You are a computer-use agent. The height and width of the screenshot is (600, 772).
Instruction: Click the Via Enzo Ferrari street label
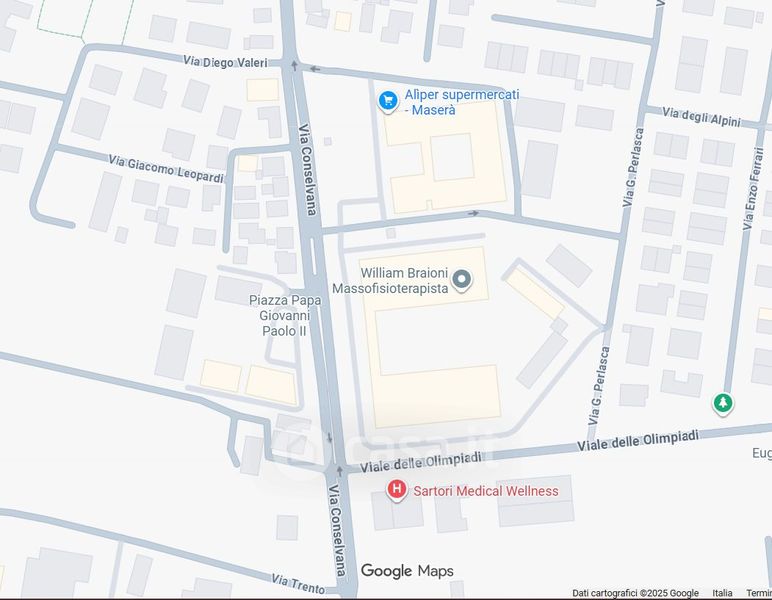click(752, 189)
